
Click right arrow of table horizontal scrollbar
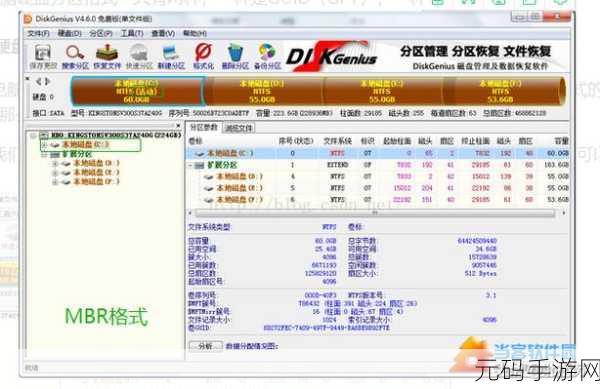point(563,213)
